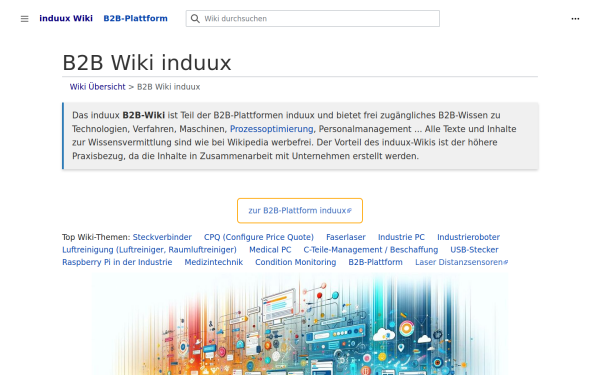This screenshot has width=600, height=375.
Task: Open Steckverbinder topic
Action: pyautogui.click(x=162, y=237)
